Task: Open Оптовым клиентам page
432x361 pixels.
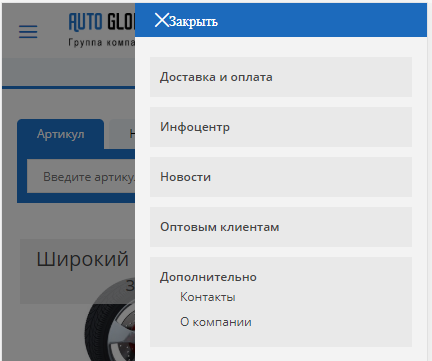Action: coord(281,227)
